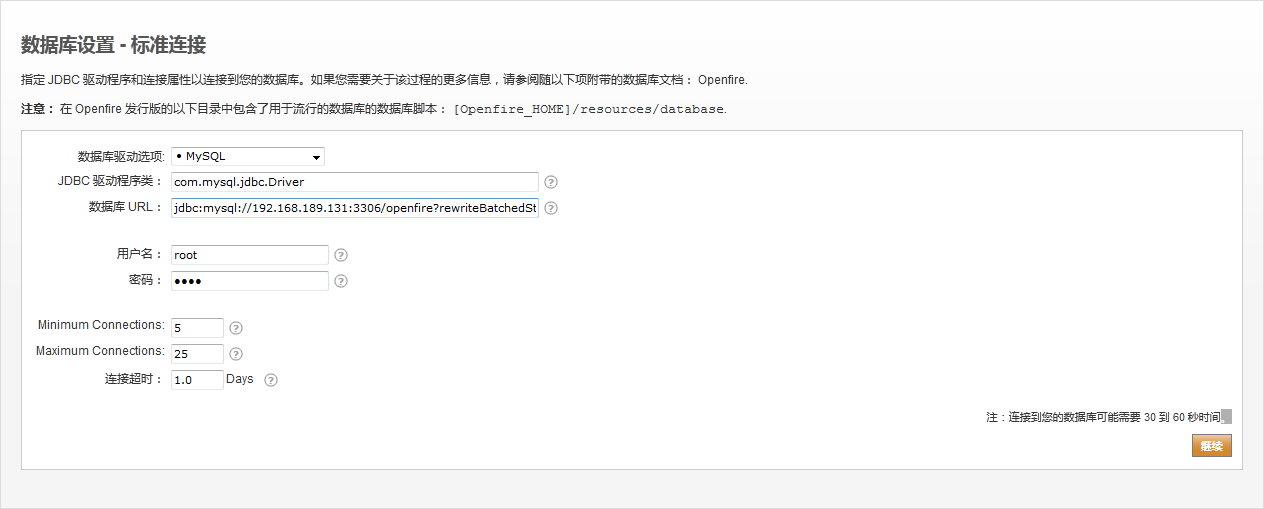Click the Maximum Connections value box
Viewport: 1264px width, 509px height.
click(x=197, y=354)
